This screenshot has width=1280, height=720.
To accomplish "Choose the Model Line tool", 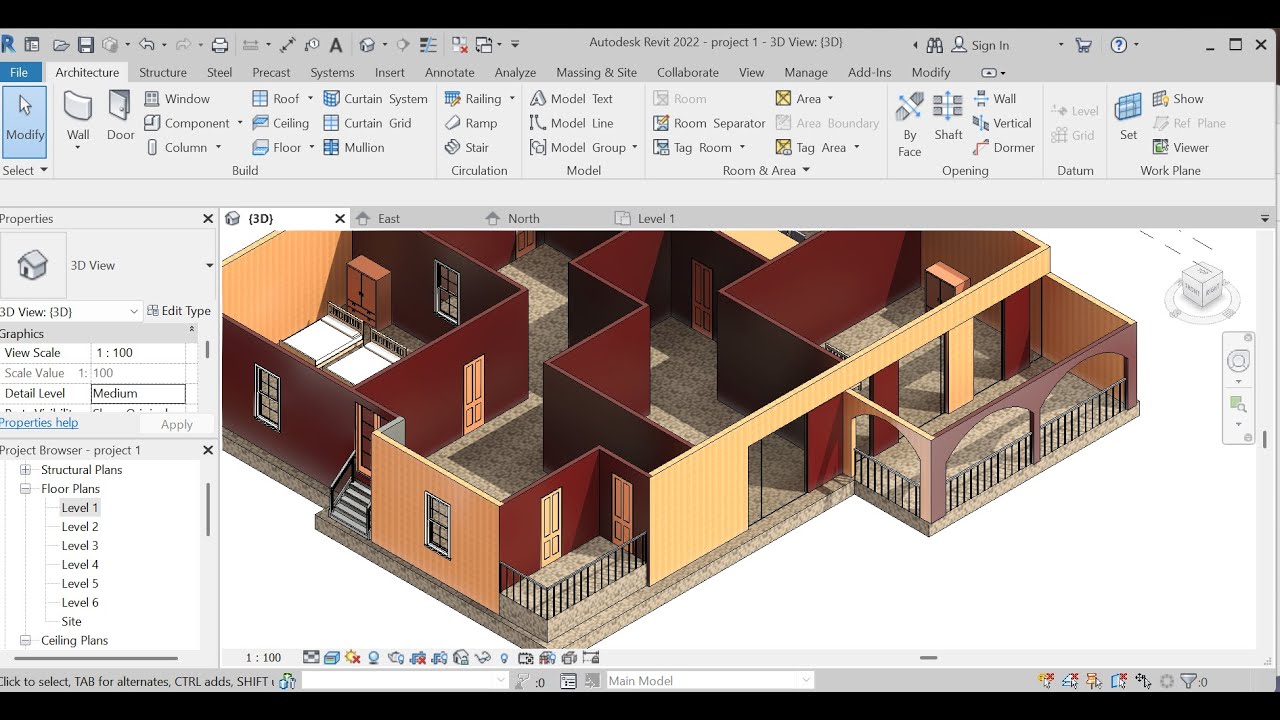I will 571,123.
